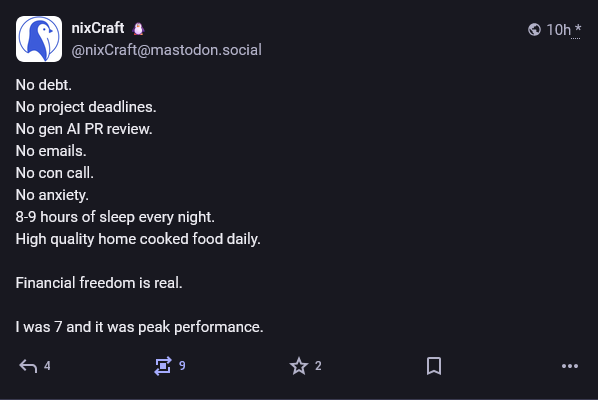The image size is (598, 400).
Task: Click the reply count 4
Action: [x=47, y=366]
